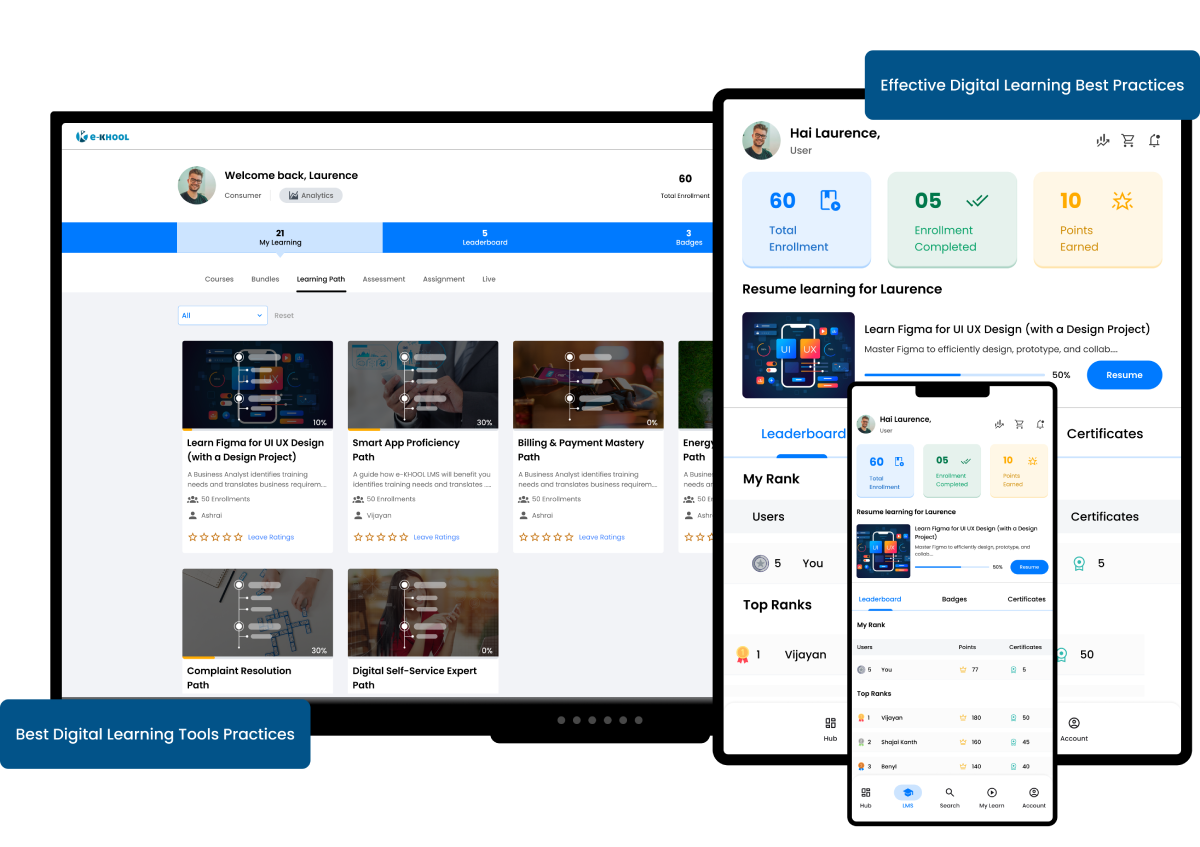This screenshot has width=1200, height=847.
Task: Open the Bundles sub-tab on the desktop
Action: click(265, 279)
